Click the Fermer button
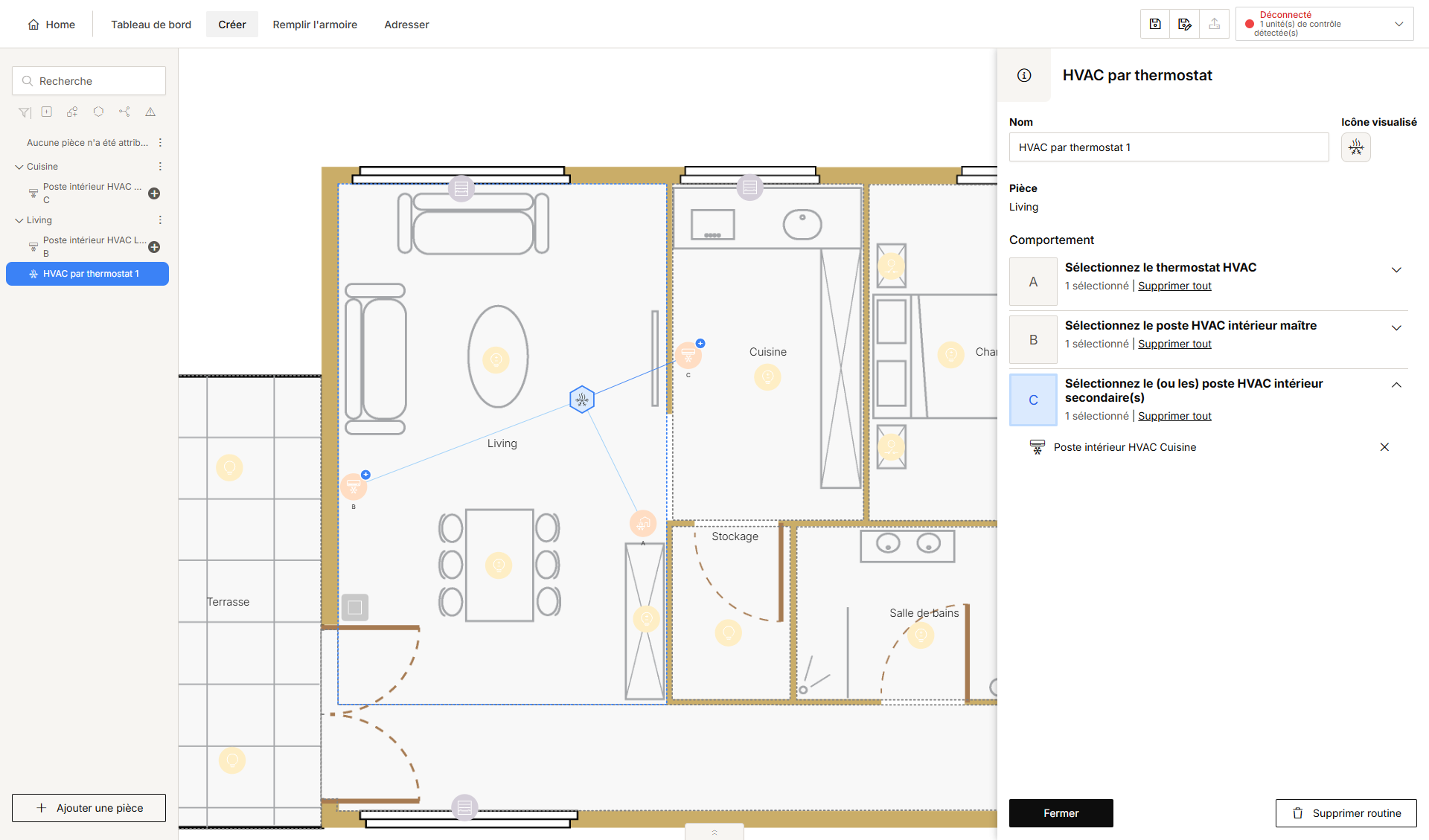 click(1061, 813)
